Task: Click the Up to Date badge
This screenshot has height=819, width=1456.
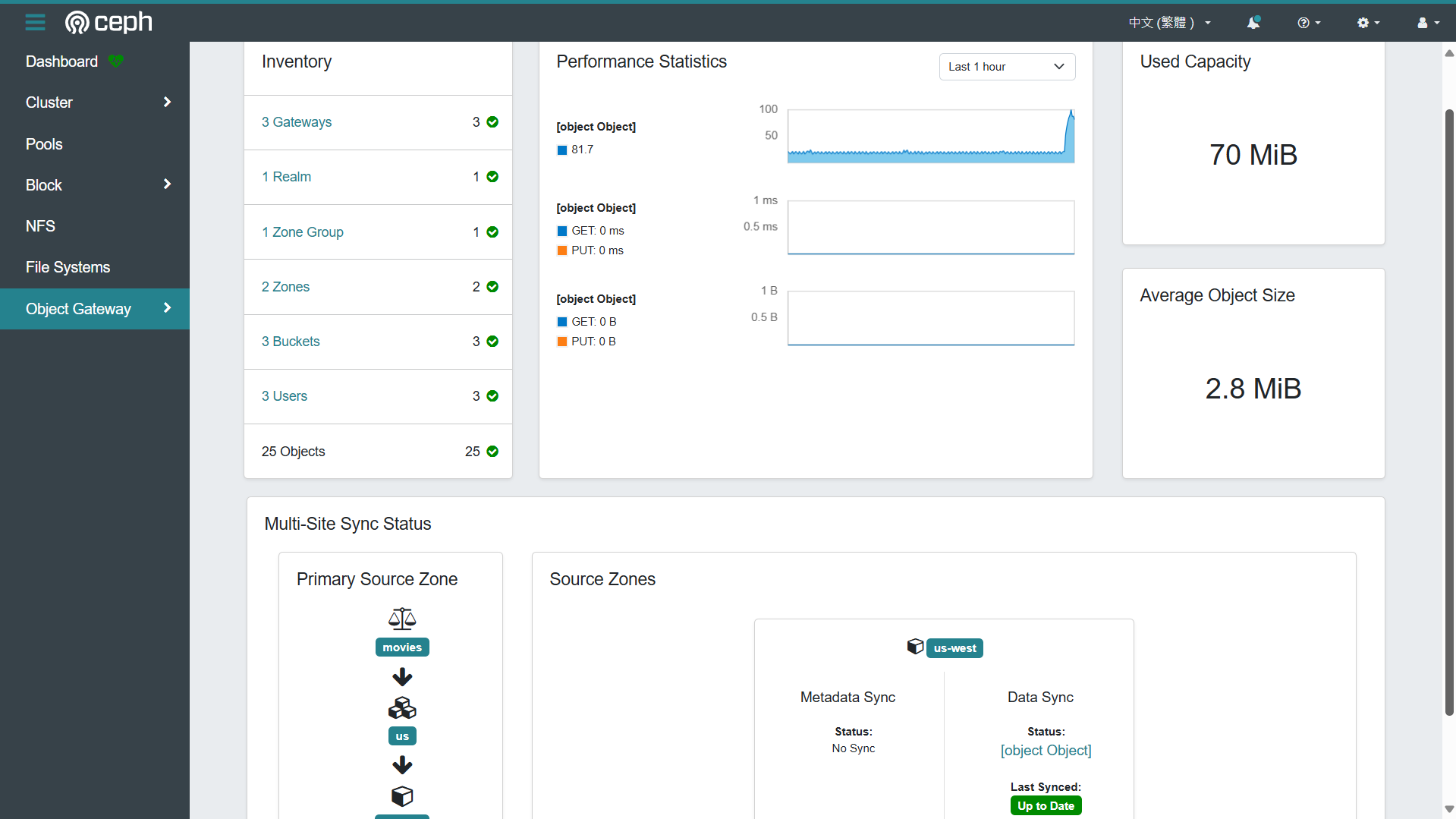Action: (1046, 806)
